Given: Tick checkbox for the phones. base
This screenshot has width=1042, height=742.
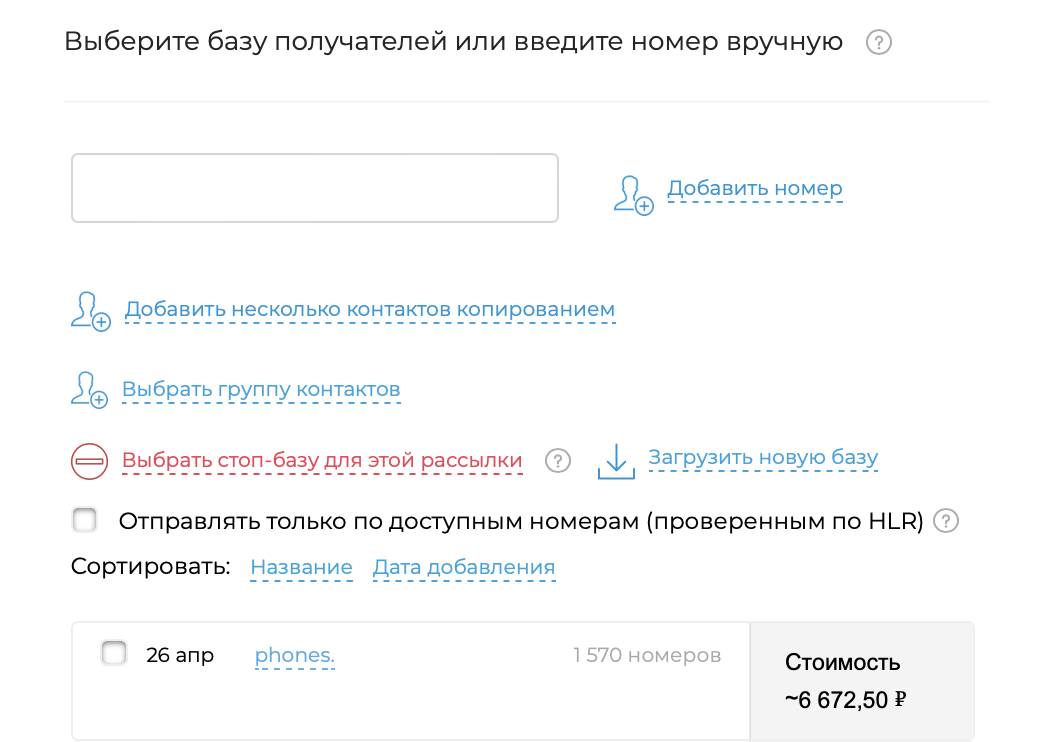Looking at the screenshot, I should (x=114, y=654).
